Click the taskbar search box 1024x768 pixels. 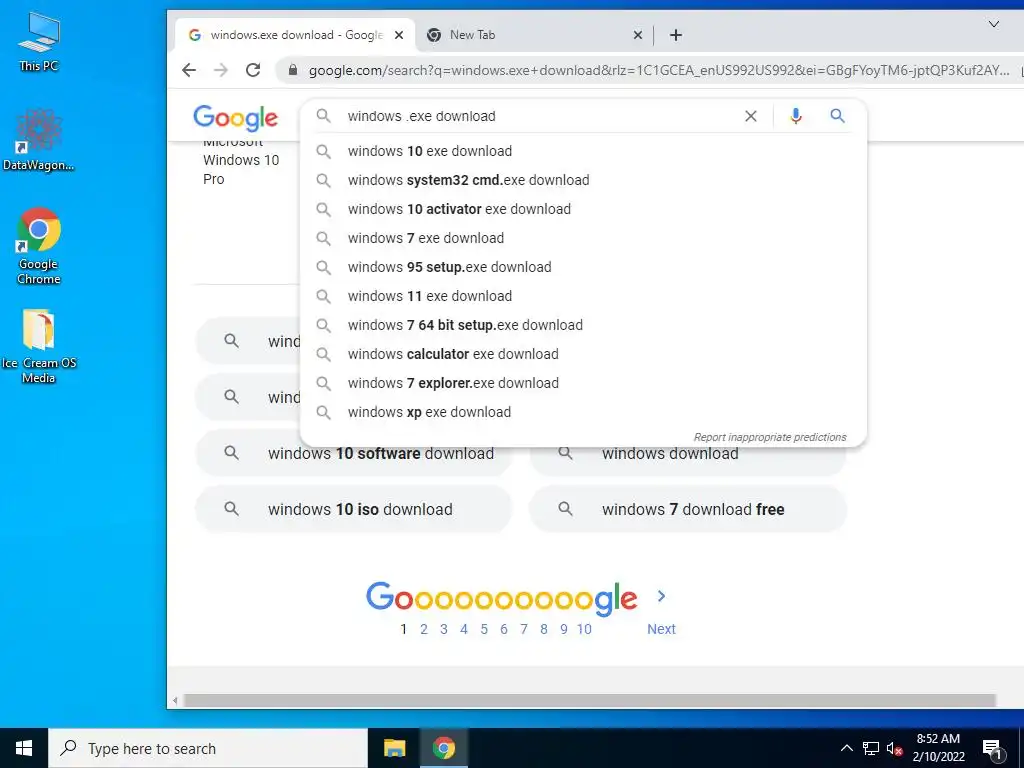coord(208,748)
